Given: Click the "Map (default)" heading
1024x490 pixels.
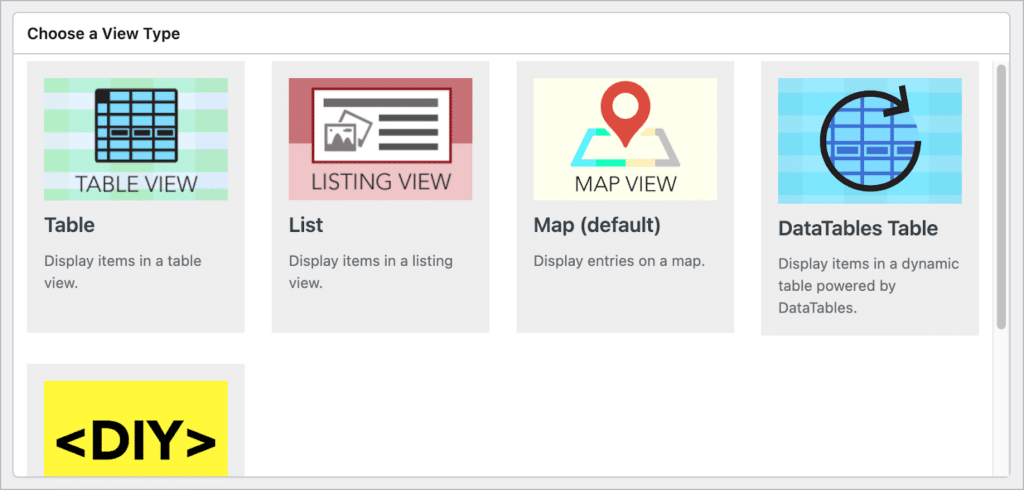Looking at the screenshot, I should click(597, 225).
